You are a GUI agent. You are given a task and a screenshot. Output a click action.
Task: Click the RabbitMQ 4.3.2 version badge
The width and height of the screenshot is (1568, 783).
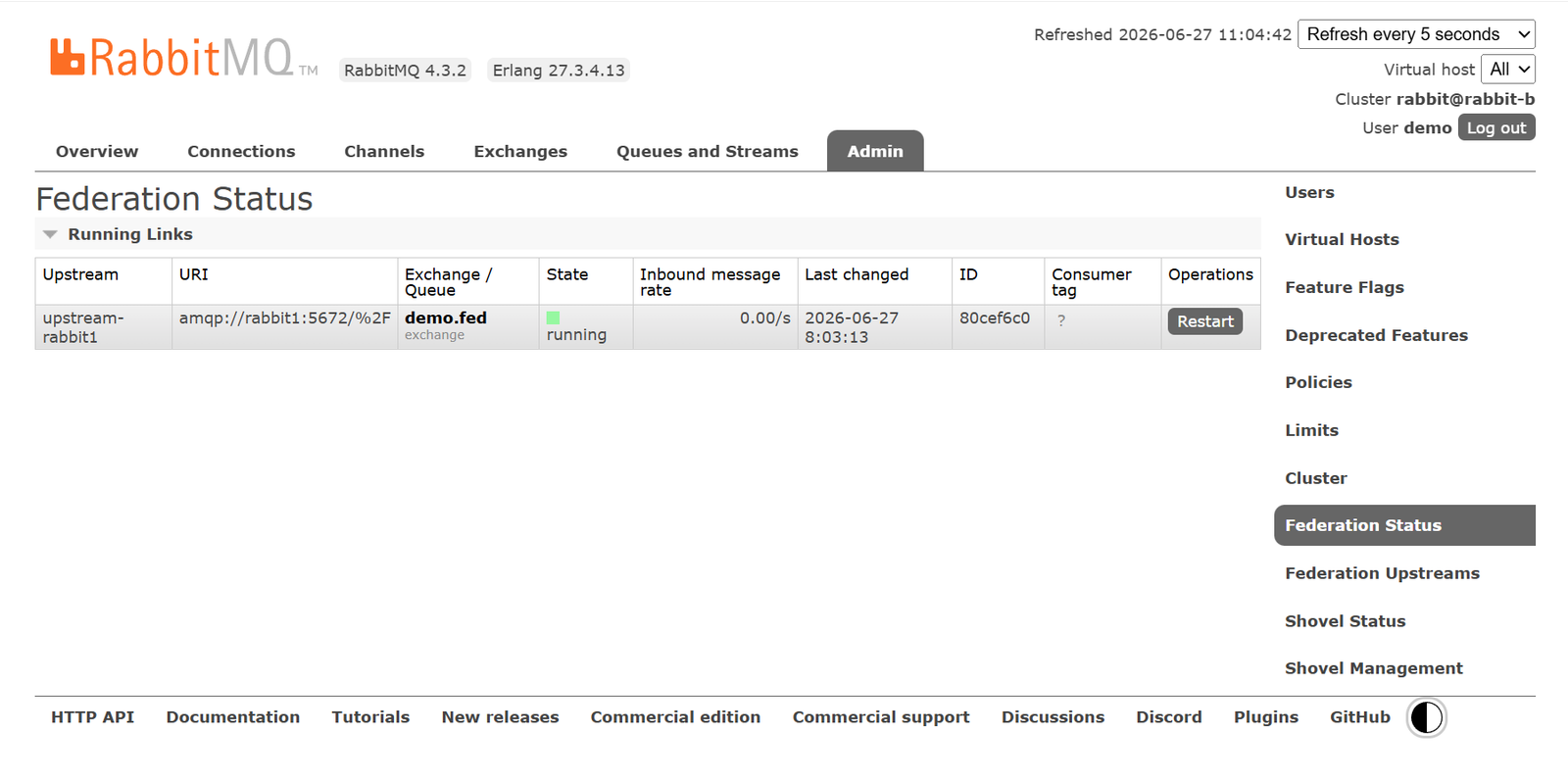(x=405, y=71)
